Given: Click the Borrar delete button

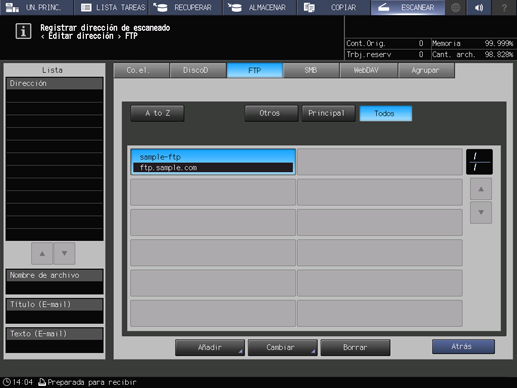Looking at the screenshot, I should 355,348.
